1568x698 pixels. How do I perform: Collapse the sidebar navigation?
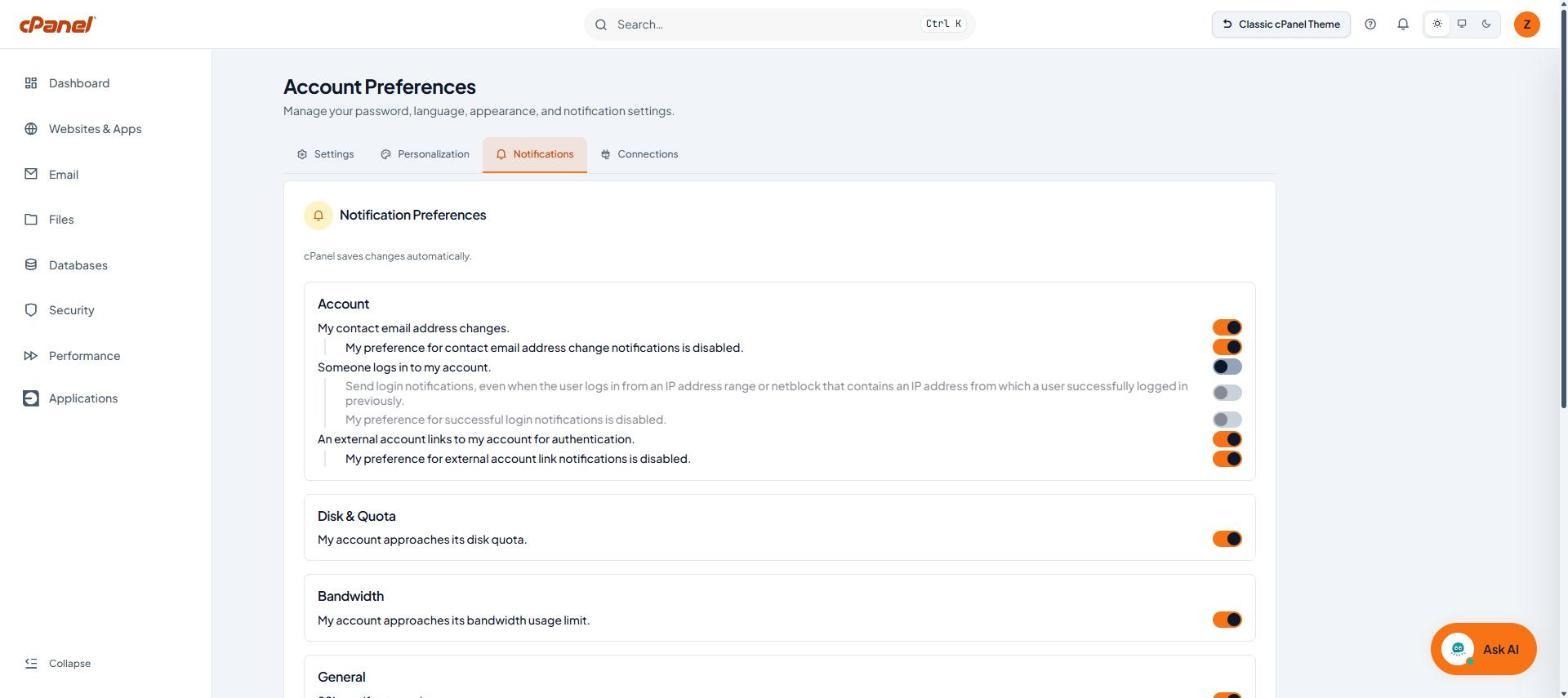click(58, 664)
